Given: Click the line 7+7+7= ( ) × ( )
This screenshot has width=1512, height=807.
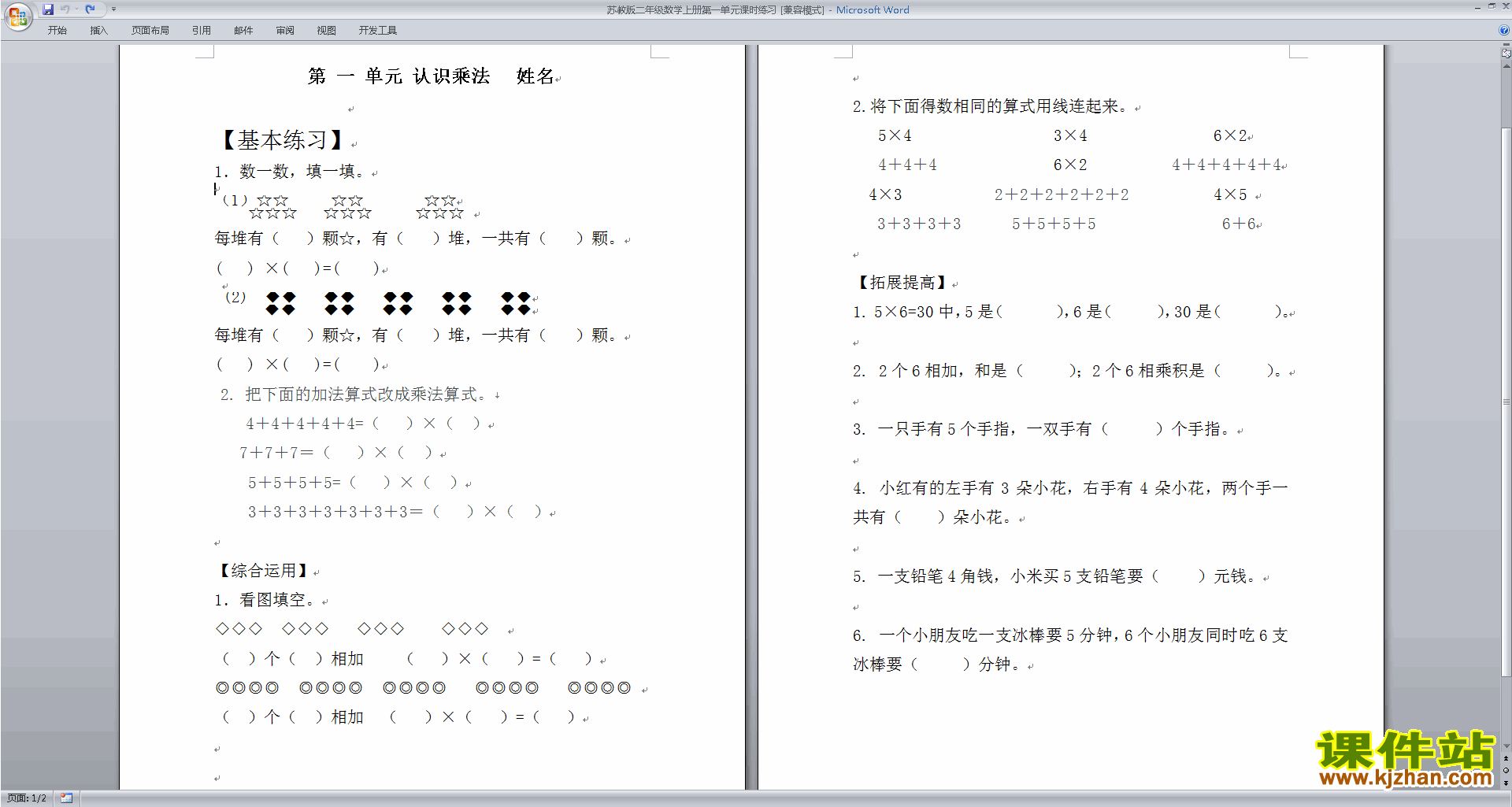Looking at the screenshot, I should pyautogui.click(x=337, y=453).
